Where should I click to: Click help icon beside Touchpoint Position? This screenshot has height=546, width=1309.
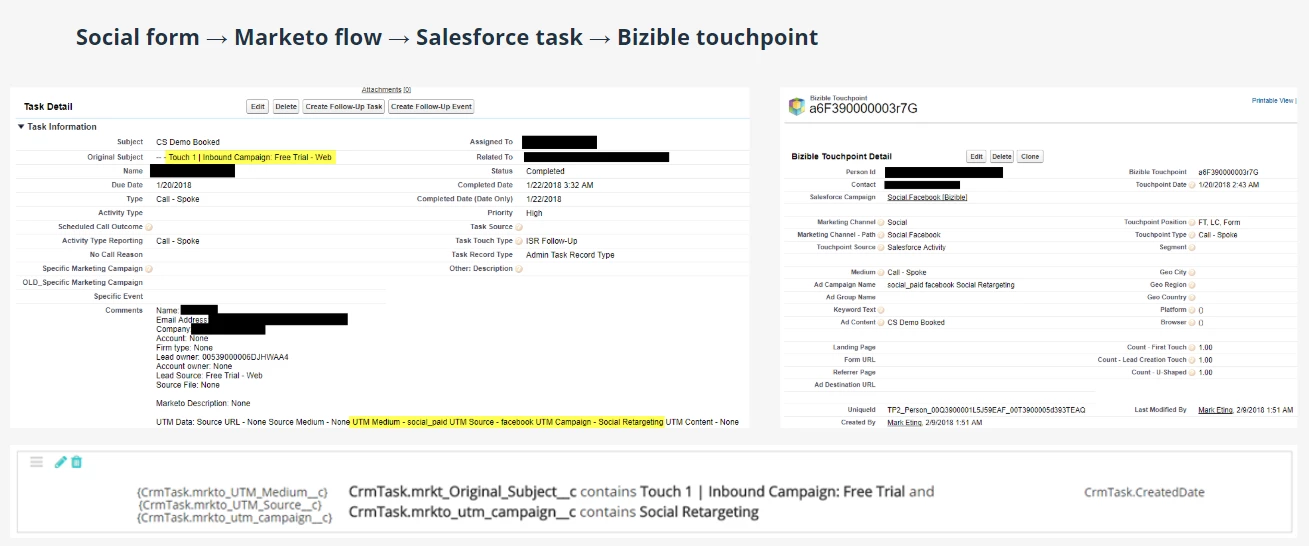click(1193, 222)
